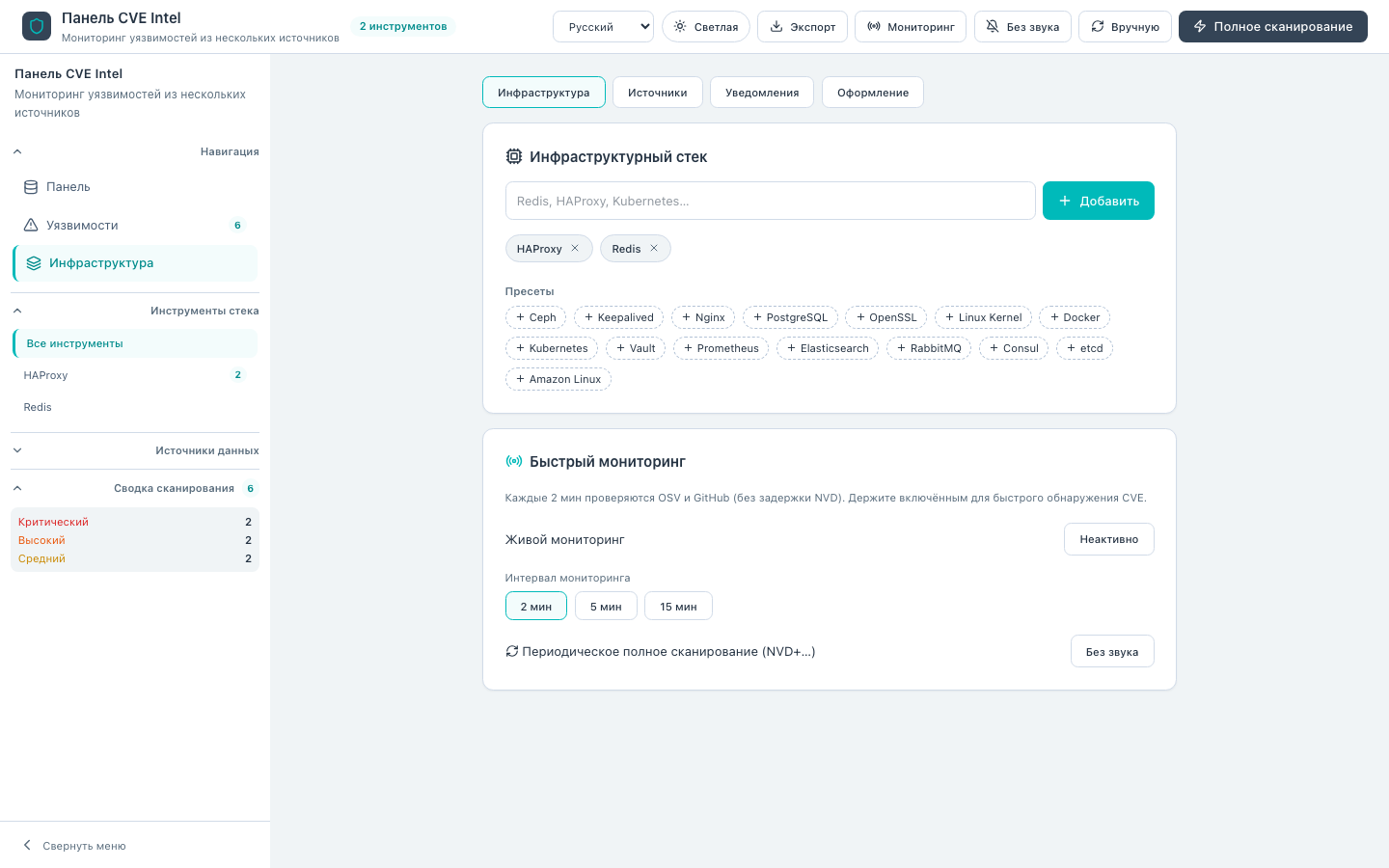This screenshot has height=868, width=1389.
Task: Click the shield app logo icon
Action: pos(37,26)
